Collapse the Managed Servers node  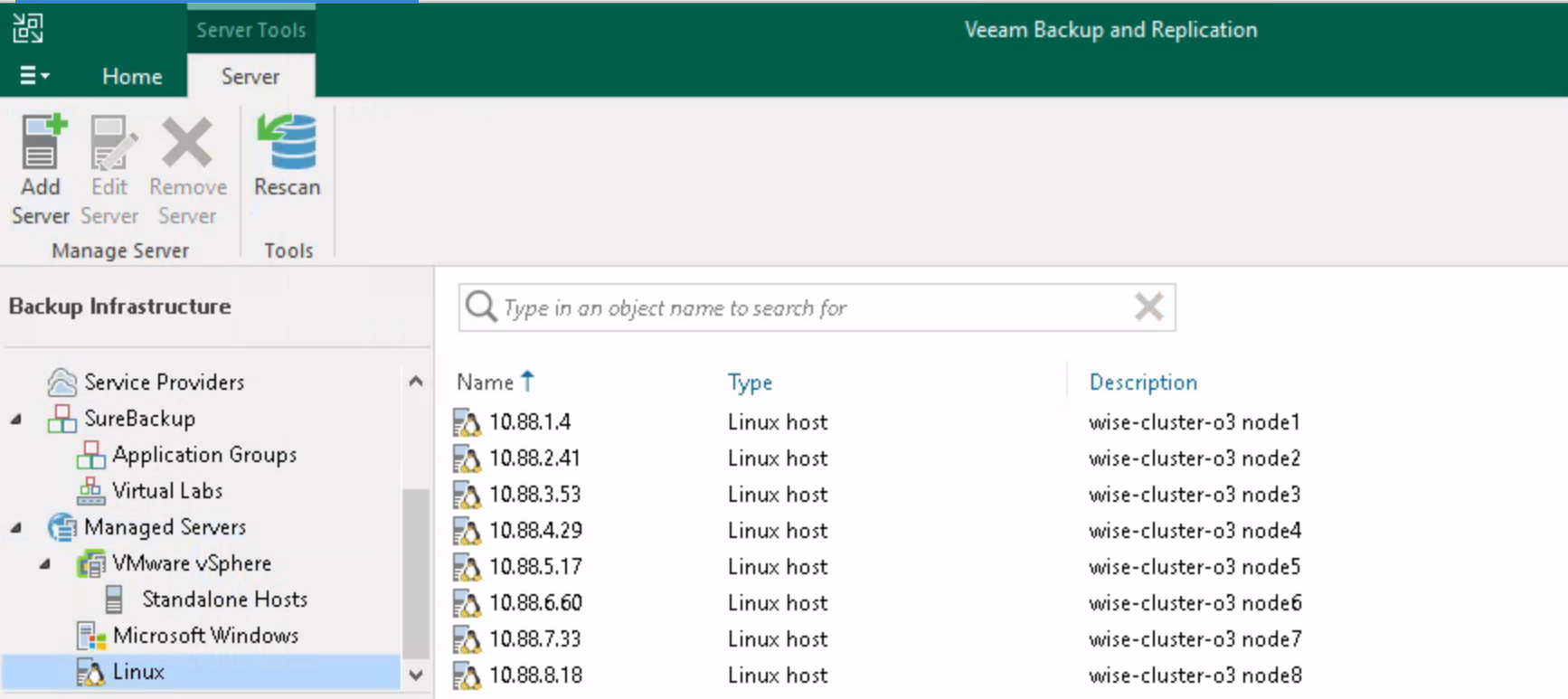(x=16, y=527)
